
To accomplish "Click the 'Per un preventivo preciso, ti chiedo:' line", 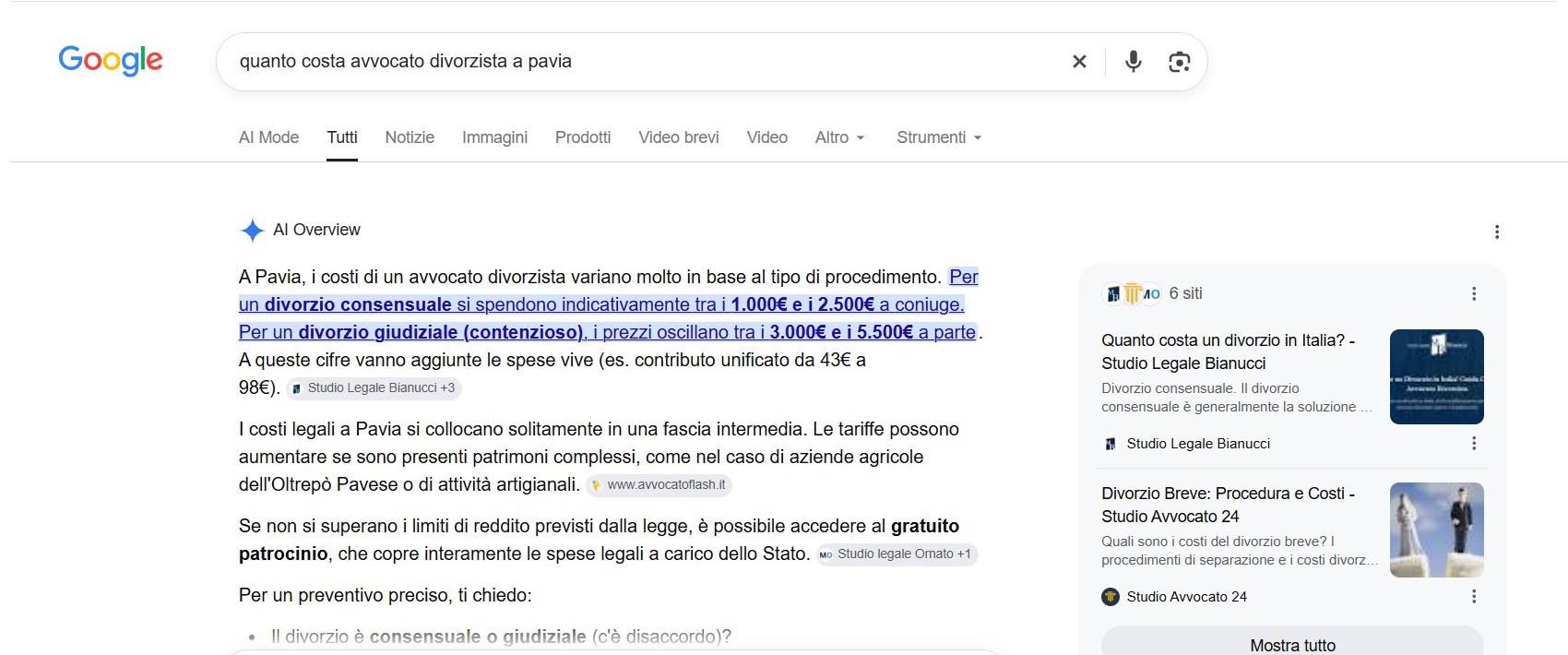I will (x=386, y=595).
